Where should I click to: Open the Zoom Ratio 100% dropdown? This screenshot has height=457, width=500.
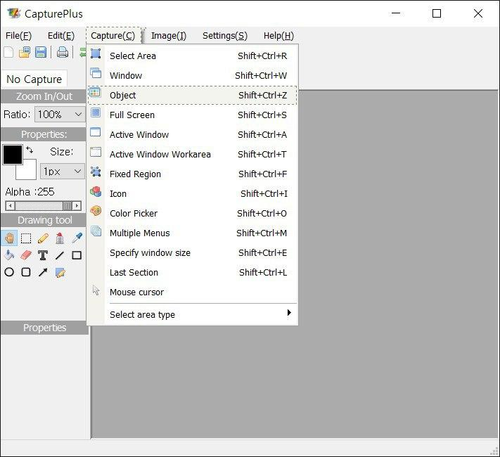59,115
